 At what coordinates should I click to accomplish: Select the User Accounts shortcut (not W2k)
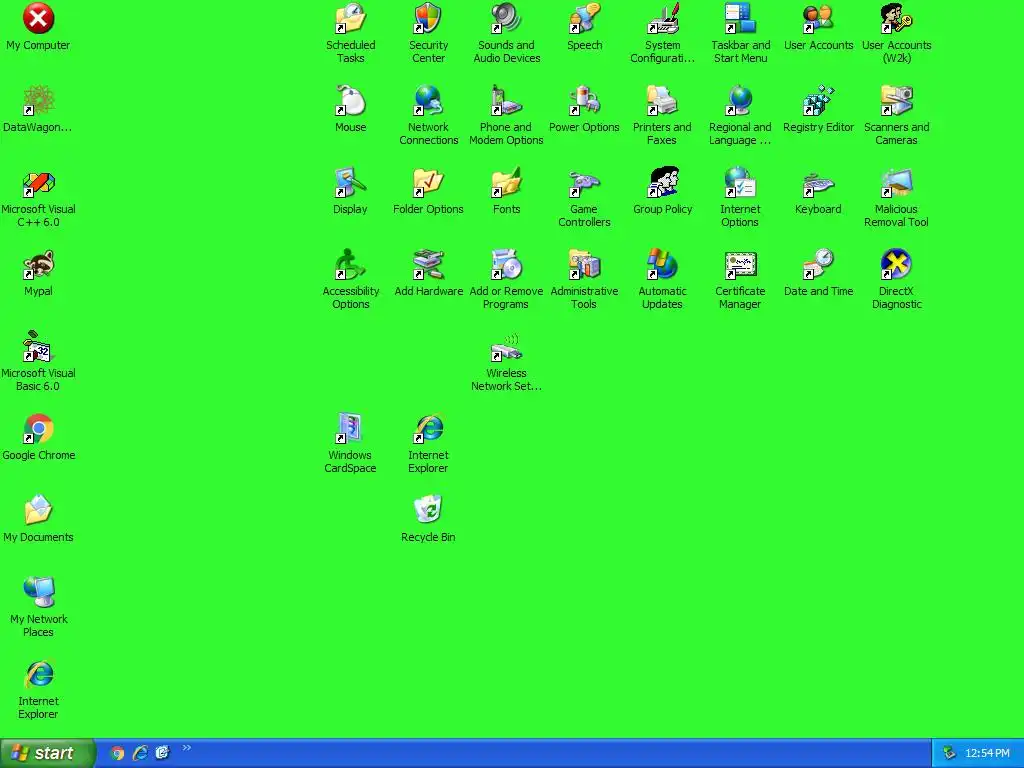(x=818, y=20)
